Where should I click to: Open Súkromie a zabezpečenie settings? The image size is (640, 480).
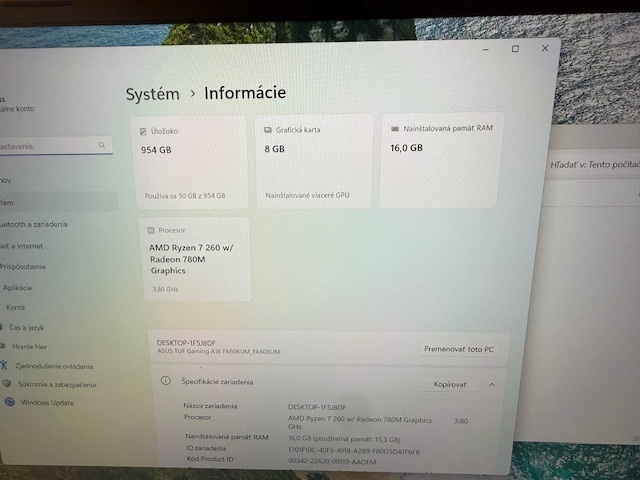(x=57, y=384)
